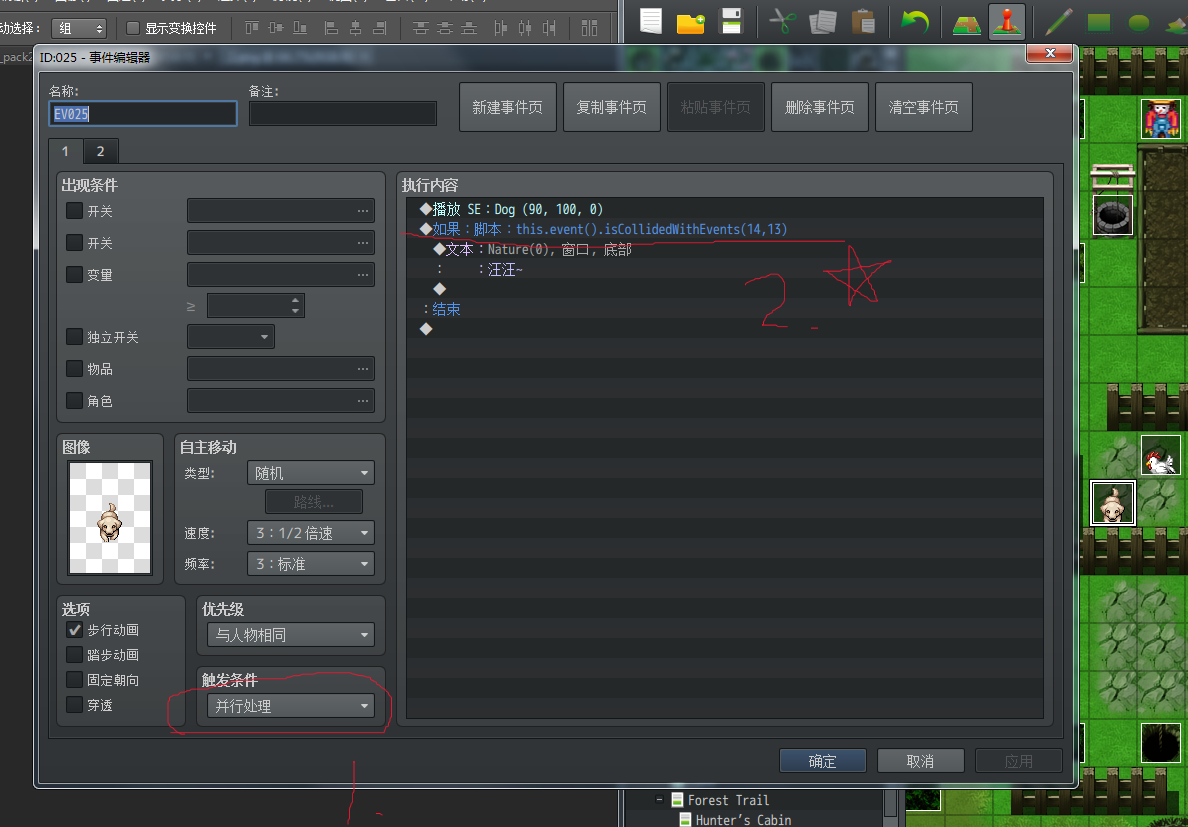This screenshot has width=1188, height=827.
Task: Click the 清空事件页 button
Action: tap(924, 107)
